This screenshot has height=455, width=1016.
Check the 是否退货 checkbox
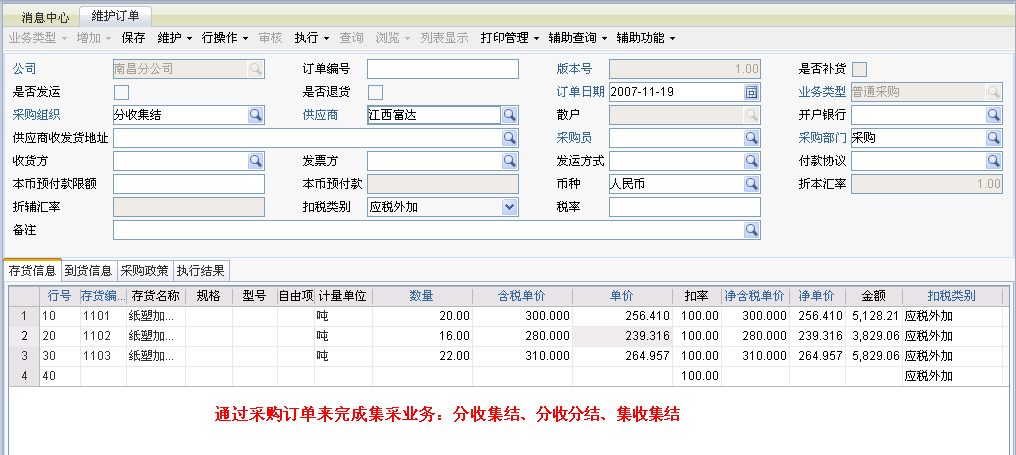375,92
